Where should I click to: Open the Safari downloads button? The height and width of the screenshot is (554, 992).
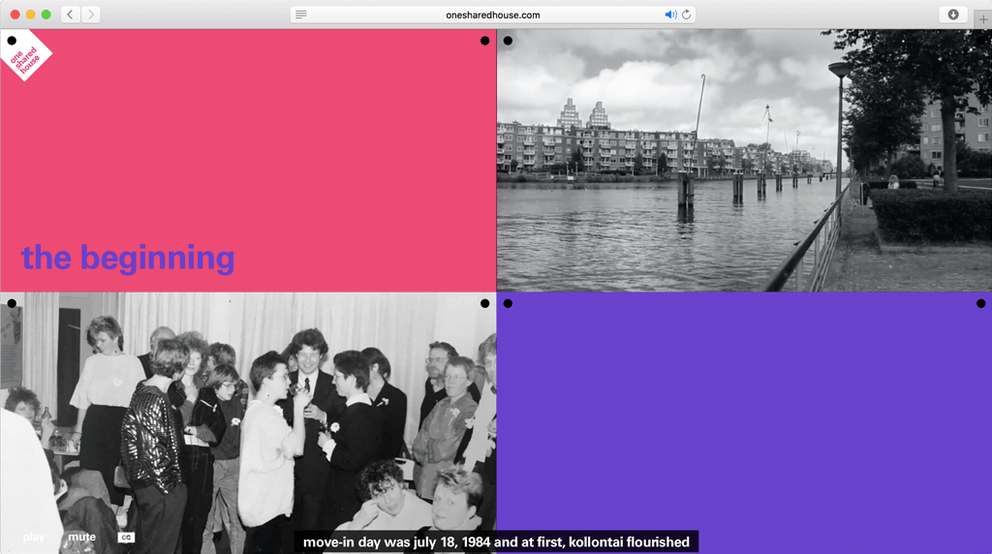click(x=953, y=15)
